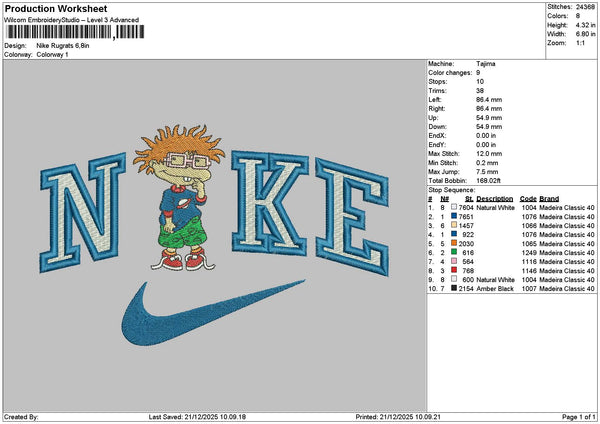Click the St. column header

click(469, 199)
